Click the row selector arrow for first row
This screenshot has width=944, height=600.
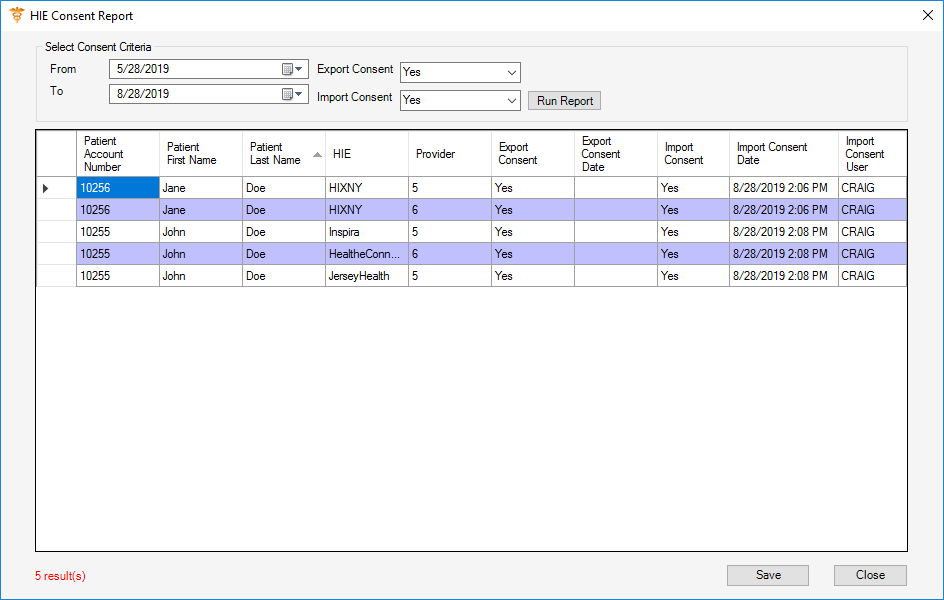coord(46,188)
